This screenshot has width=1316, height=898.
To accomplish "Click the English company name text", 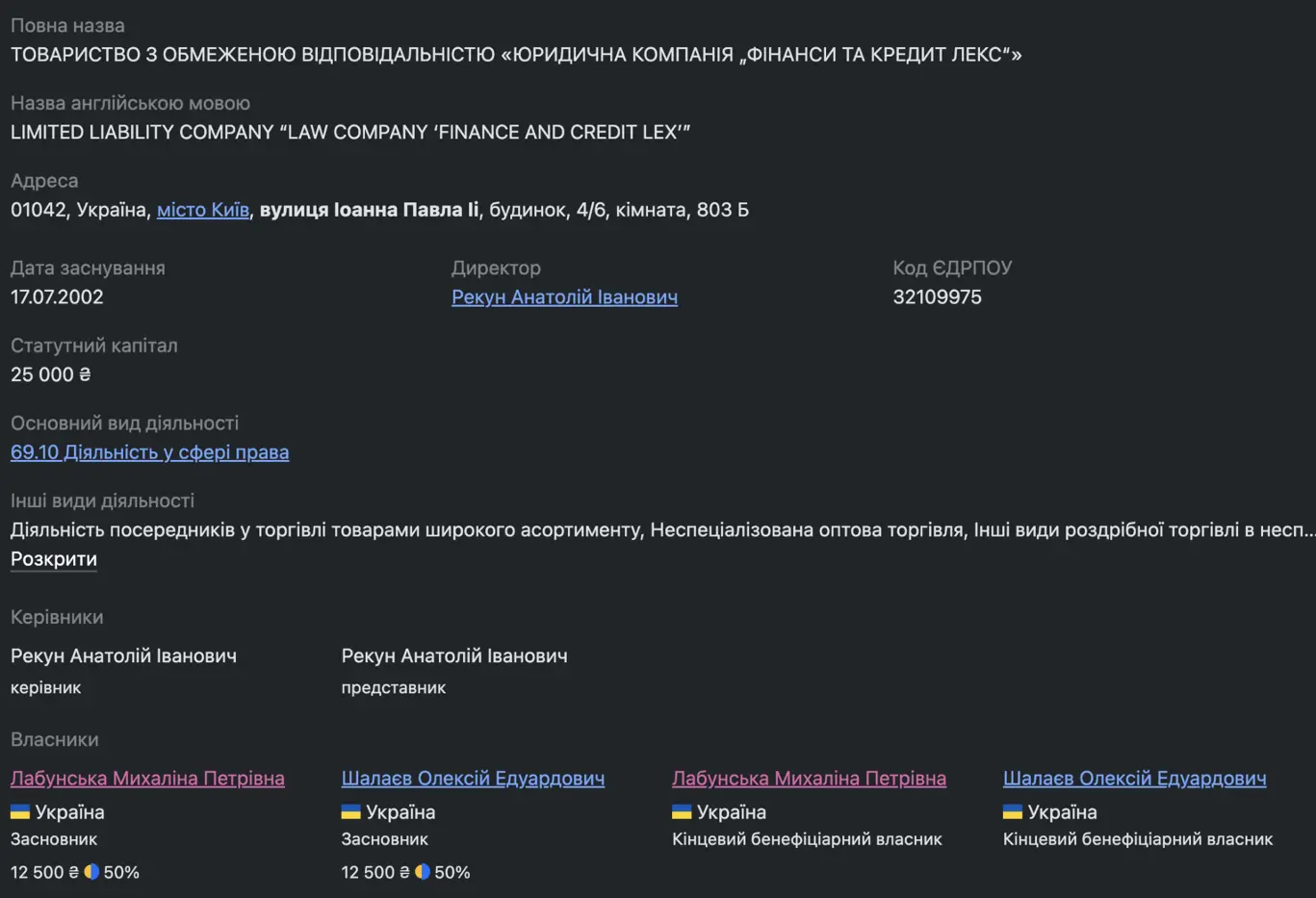I will coord(350,132).
